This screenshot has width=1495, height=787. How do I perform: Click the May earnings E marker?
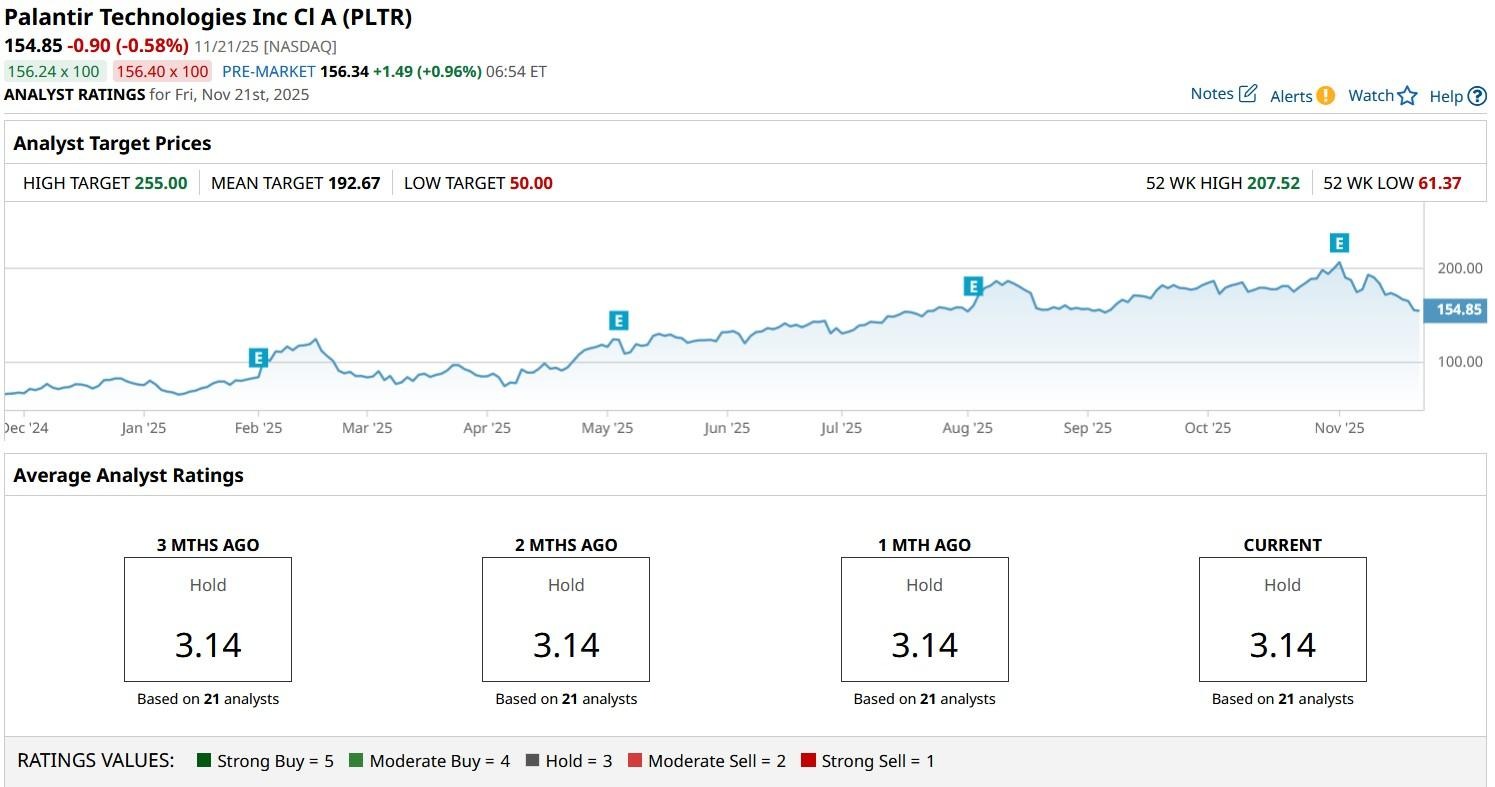click(x=618, y=321)
